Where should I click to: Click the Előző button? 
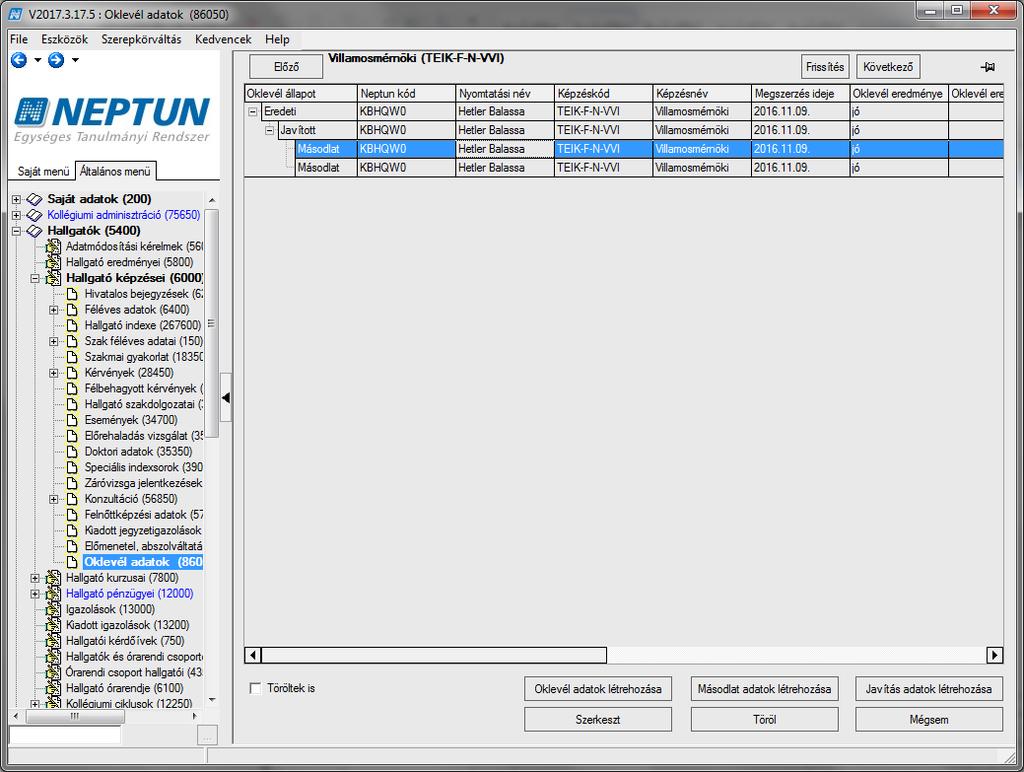coord(286,67)
